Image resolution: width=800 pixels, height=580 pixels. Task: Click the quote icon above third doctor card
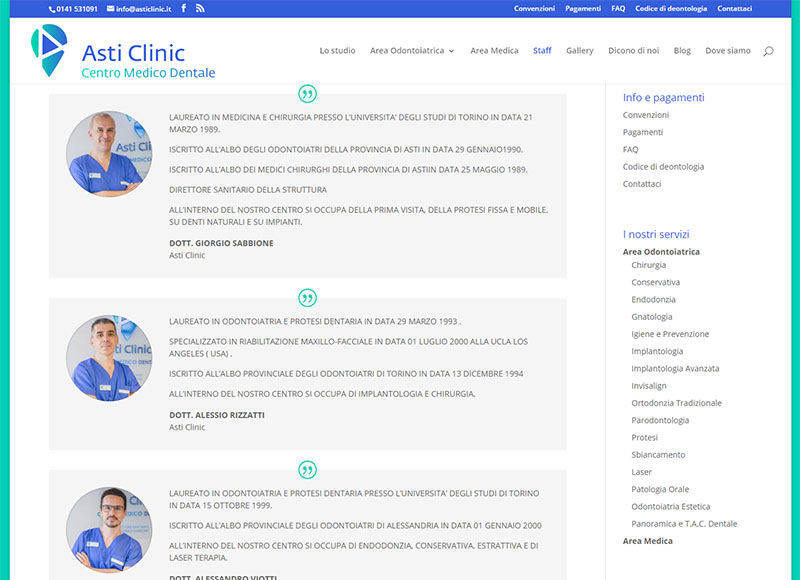[x=307, y=470]
